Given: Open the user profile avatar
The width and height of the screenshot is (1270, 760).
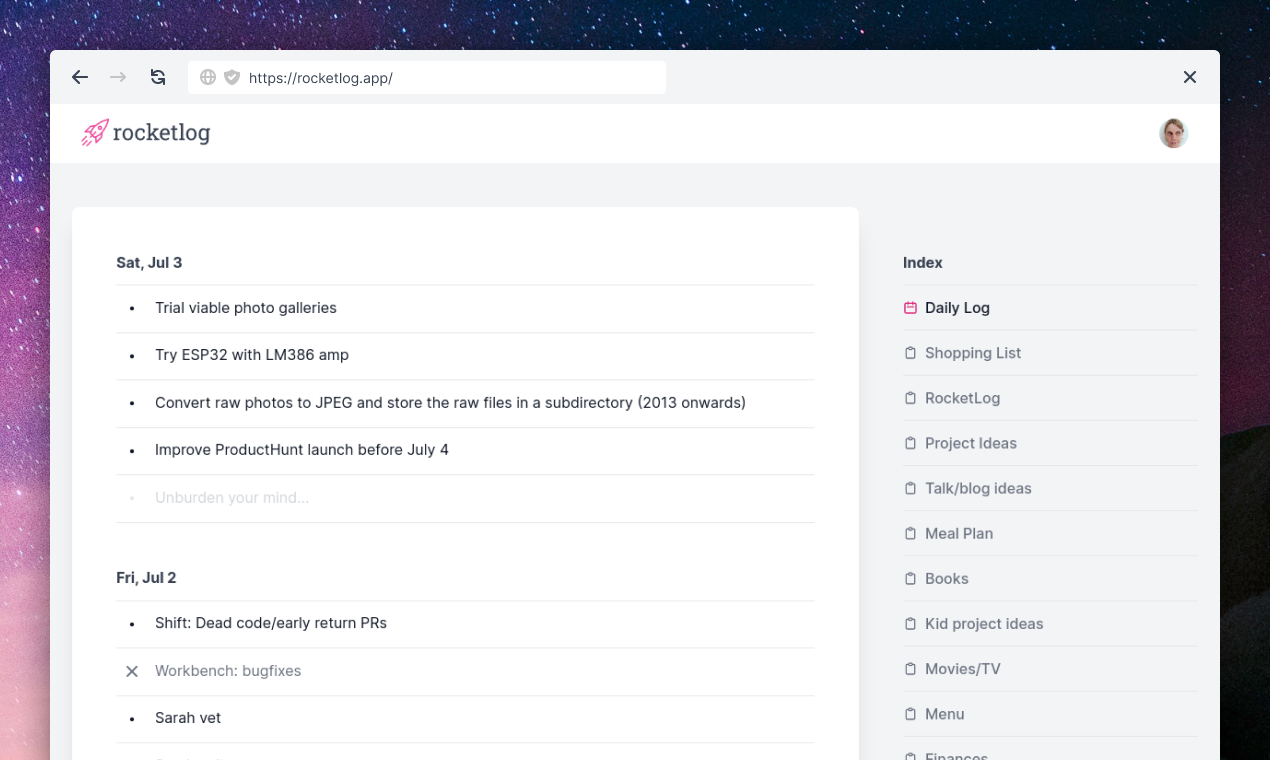Looking at the screenshot, I should [x=1173, y=133].
